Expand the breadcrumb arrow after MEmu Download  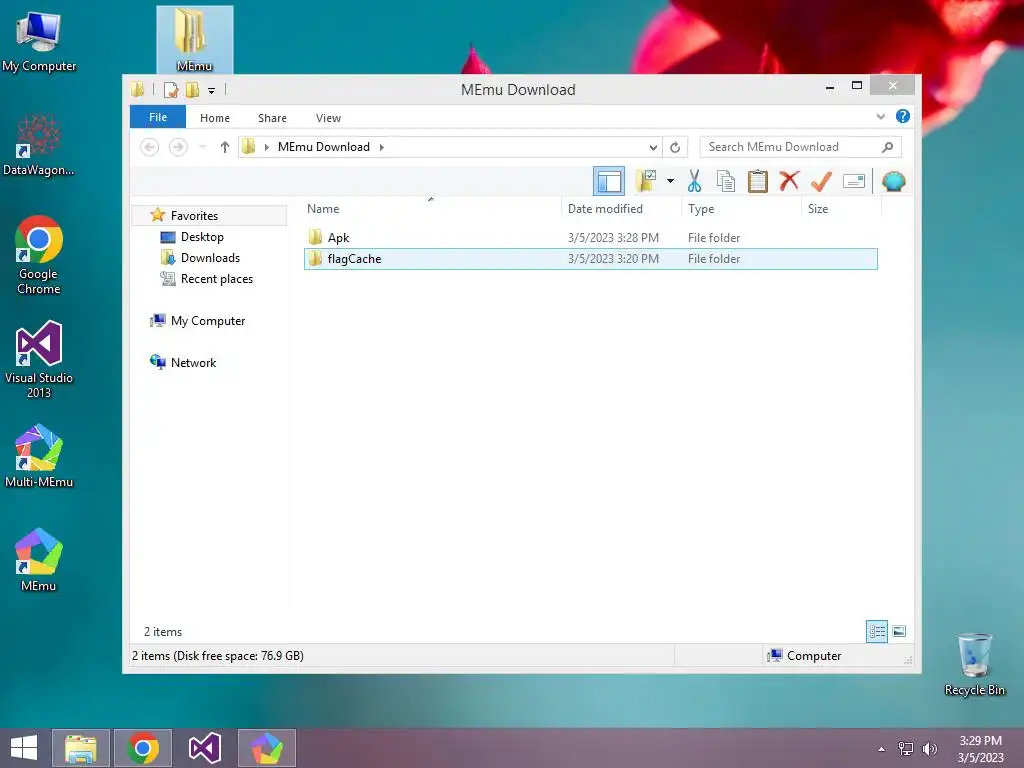click(381, 147)
